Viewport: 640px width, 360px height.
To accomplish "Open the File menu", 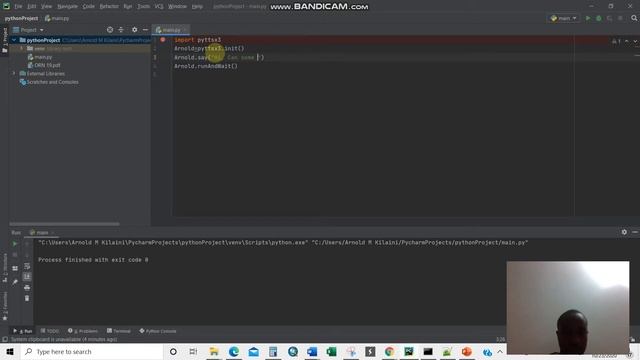I will click(18, 7).
